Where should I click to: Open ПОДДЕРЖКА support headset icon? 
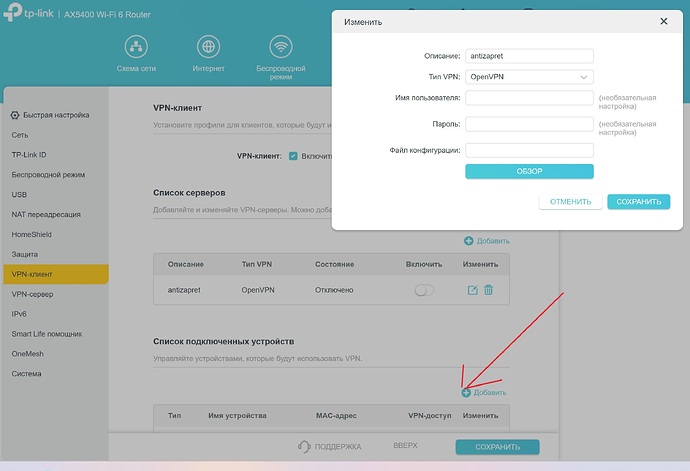[306, 446]
